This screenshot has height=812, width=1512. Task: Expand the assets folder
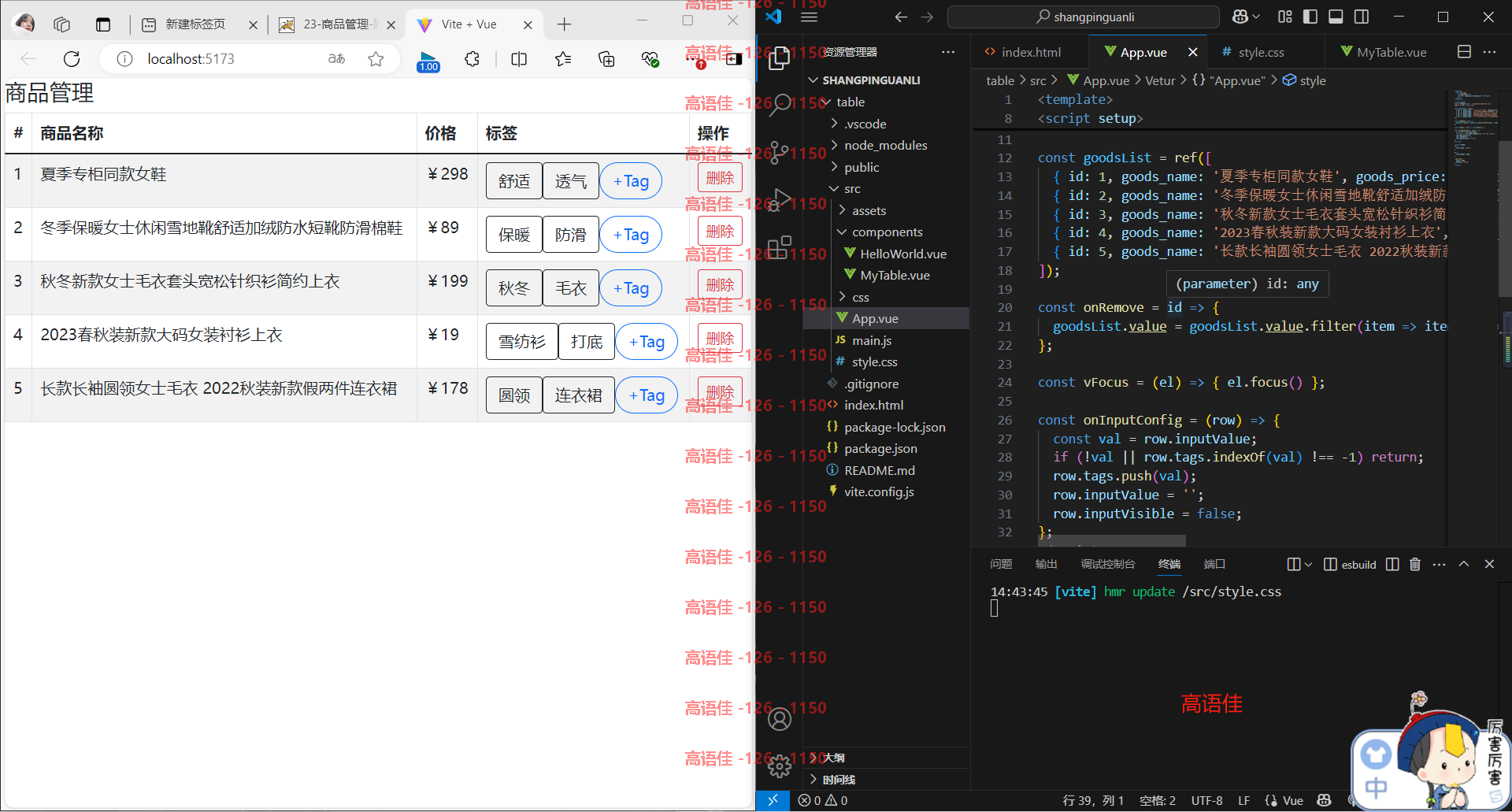click(x=887, y=210)
